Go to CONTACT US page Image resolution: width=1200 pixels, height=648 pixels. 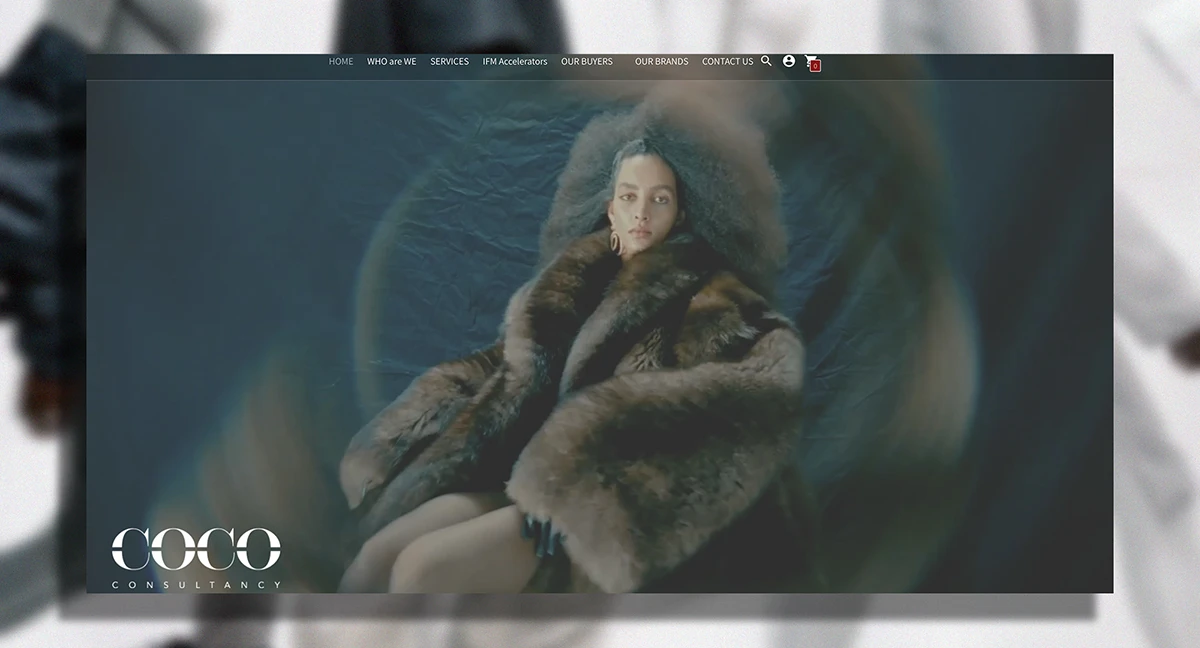(727, 62)
